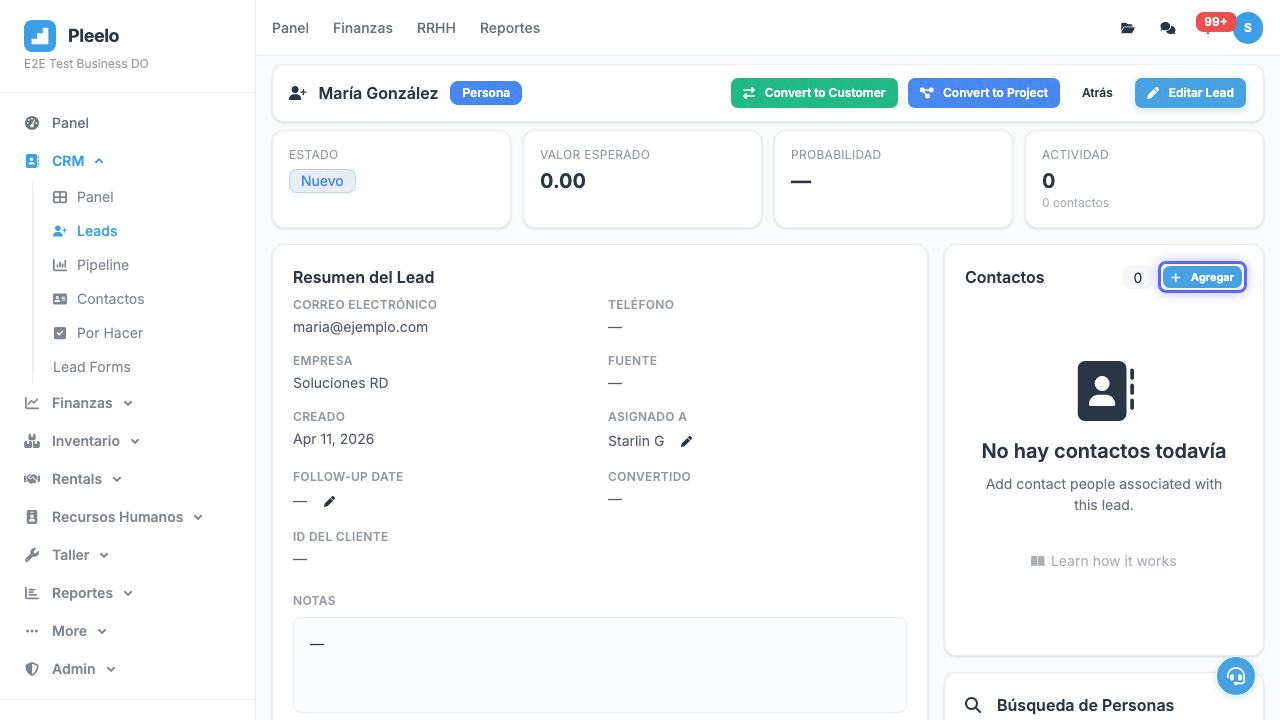Click the assignee name Starlin G
1280x720 pixels.
(x=636, y=441)
